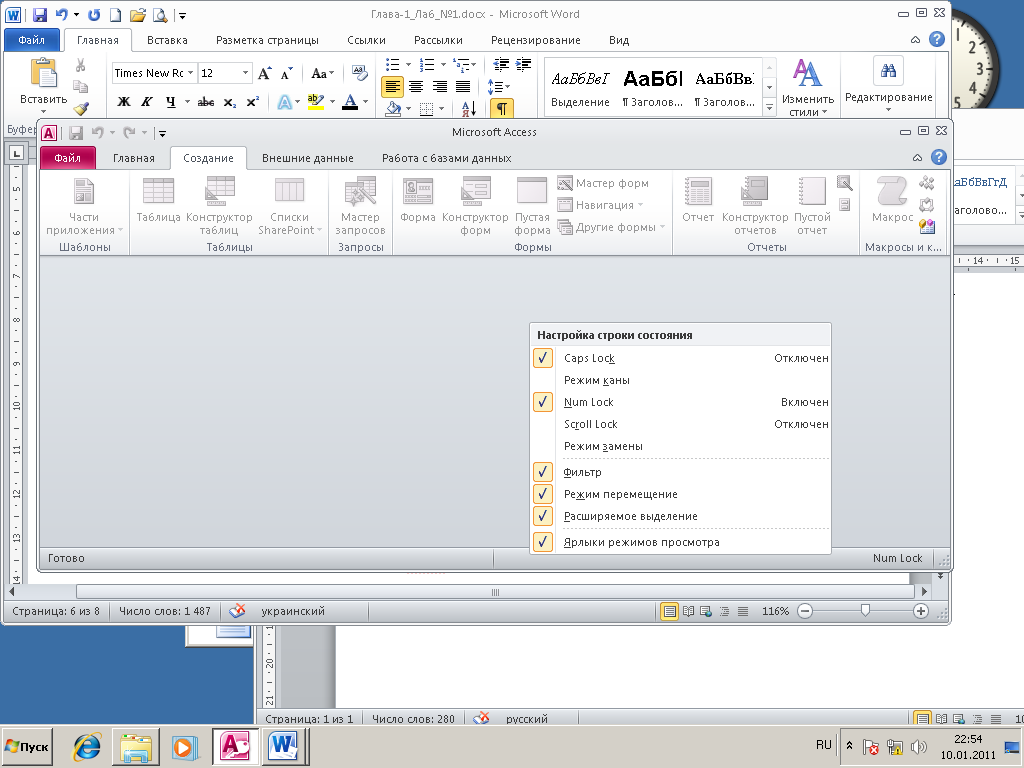This screenshot has height=768, width=1024.
Task: Click Word zoom out minus button
Action: tap(805, 611)
